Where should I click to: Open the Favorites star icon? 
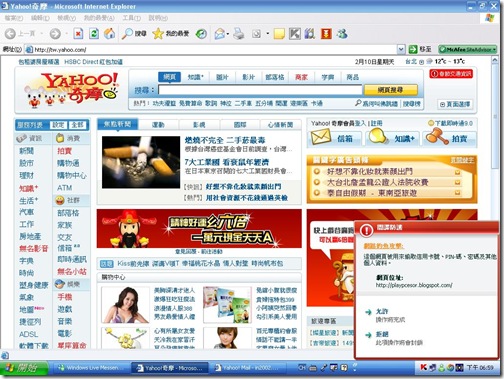[158, 33]
